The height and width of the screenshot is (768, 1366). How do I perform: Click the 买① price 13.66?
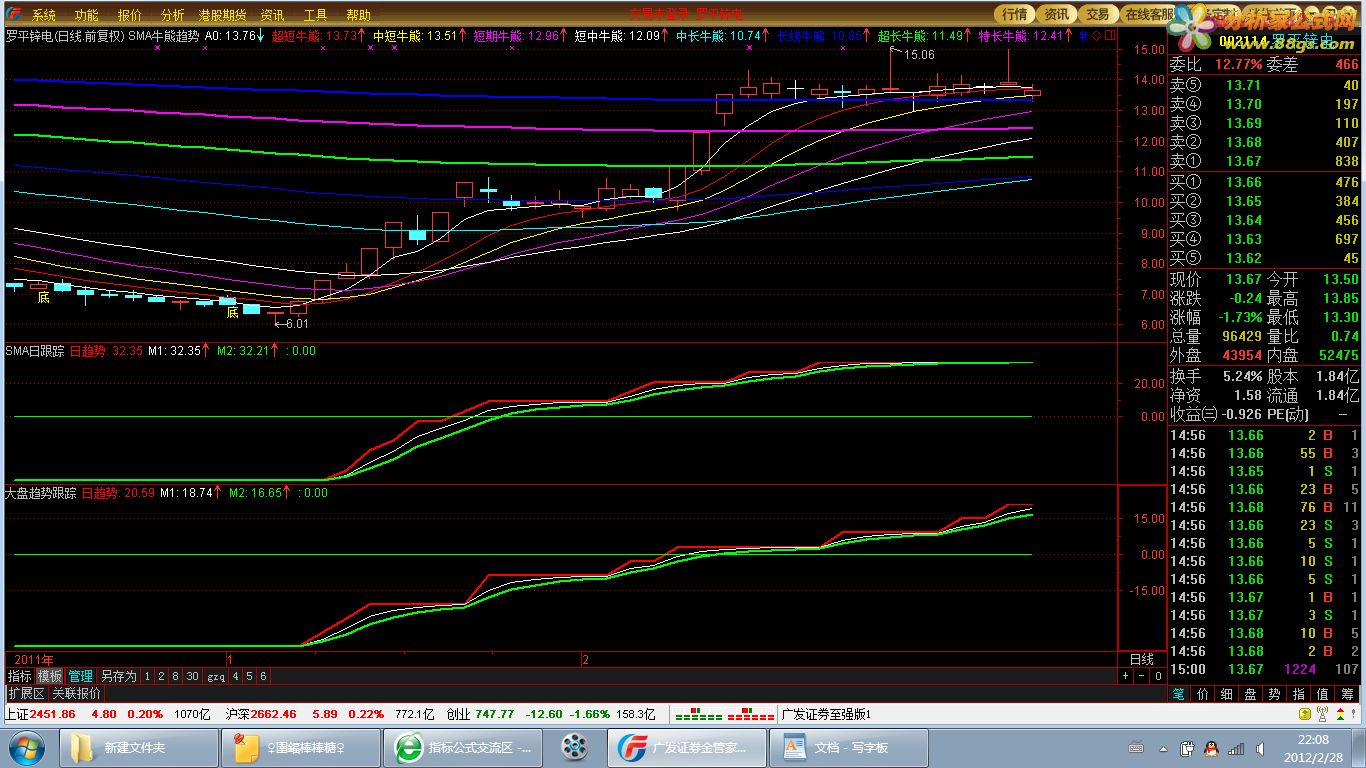1244,182
